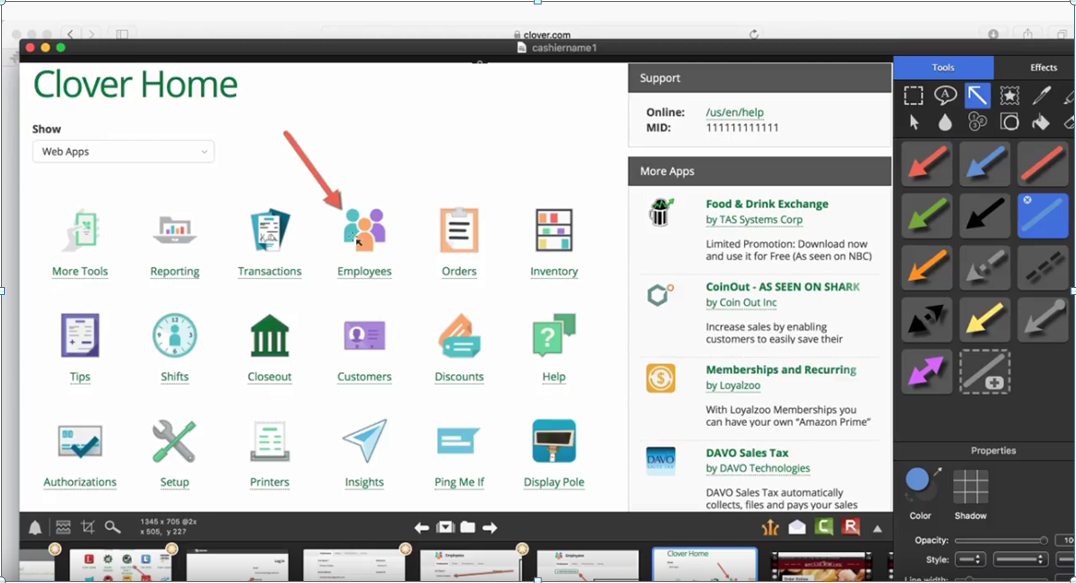The height and width of the screenshot is (583, 1076).
Task: Open the Orders clipboard icon
Action: (459, 230)
